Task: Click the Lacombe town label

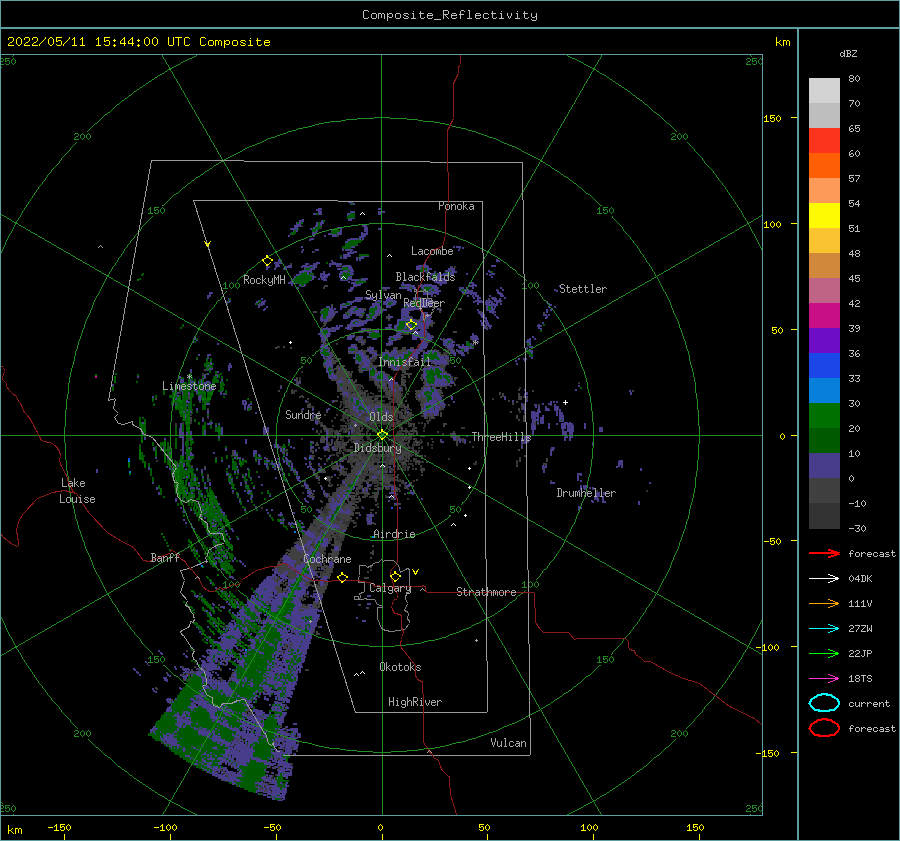Action: coord(432,251)
